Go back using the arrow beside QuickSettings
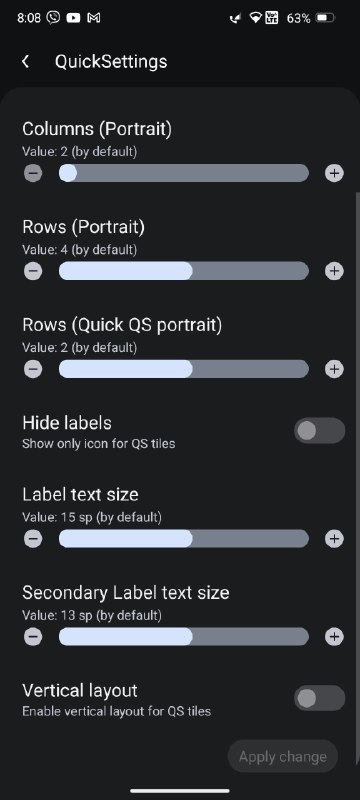The height and width of the screenshot is (800, 360). click(x=25, y=62)
